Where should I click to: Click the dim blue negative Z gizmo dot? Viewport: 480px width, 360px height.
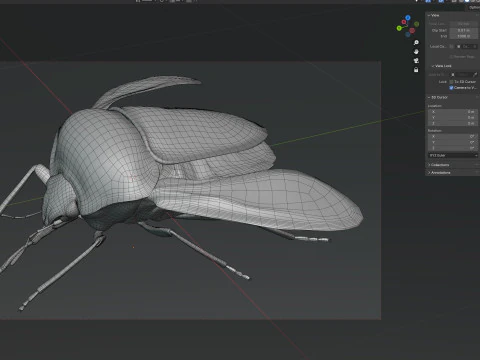tap(407, 34)
